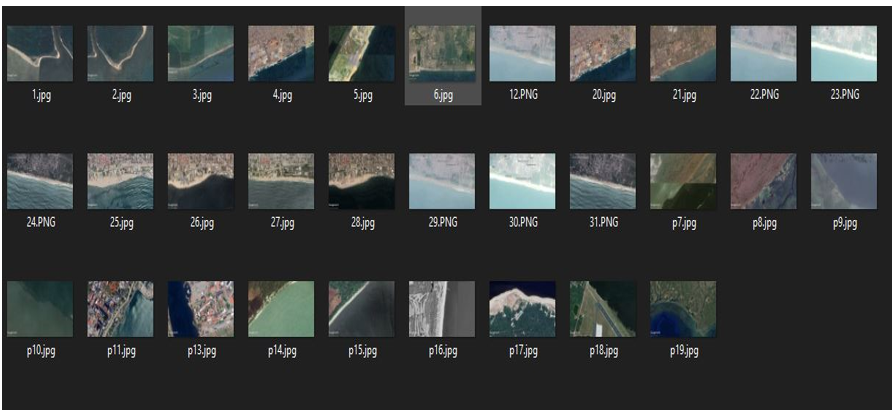
Task: Click the 3.jpg coastline thumbnail
Action: 201,53
